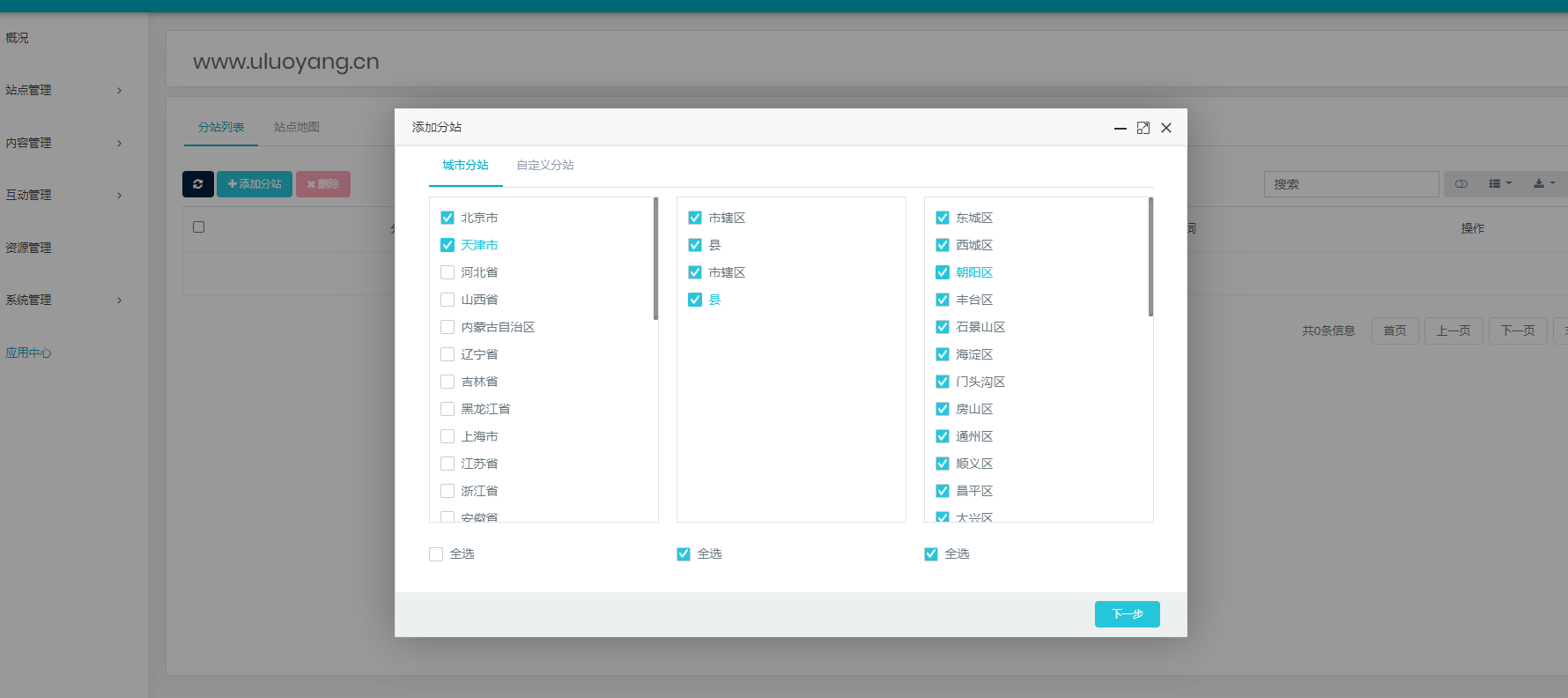Toggle 全选 under the province list
Viewport: 1568px width, 698px height.
(436, 554)
